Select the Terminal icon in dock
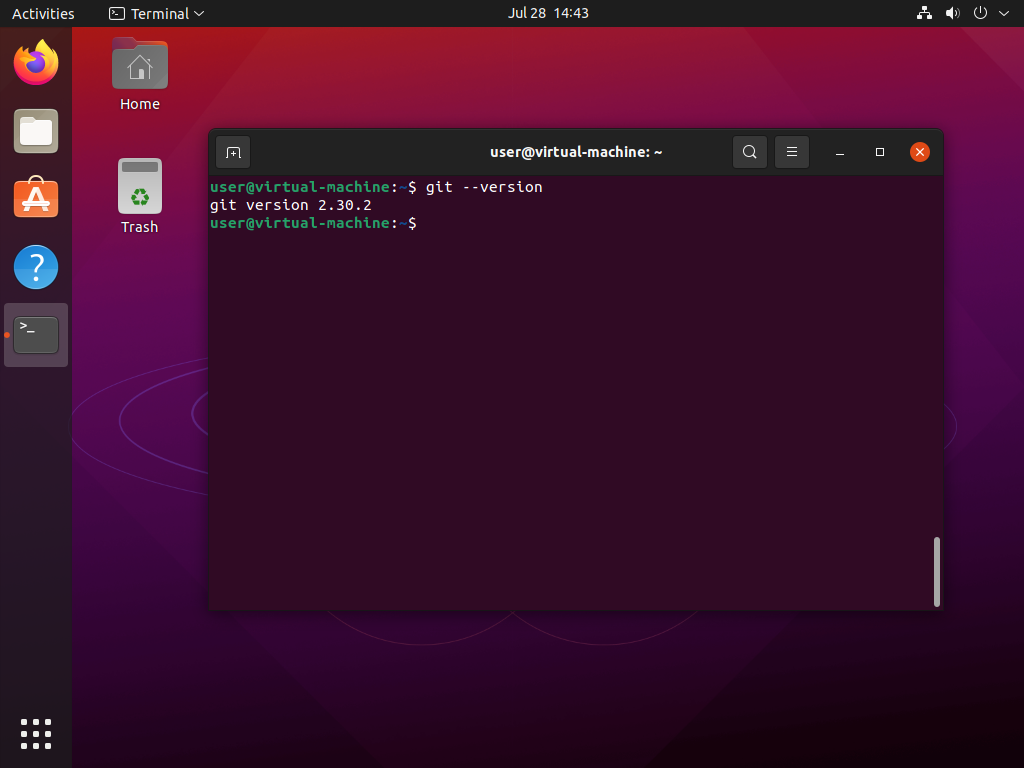The image size is (1024, 768). pyautogui.click(x=36, y=335)
